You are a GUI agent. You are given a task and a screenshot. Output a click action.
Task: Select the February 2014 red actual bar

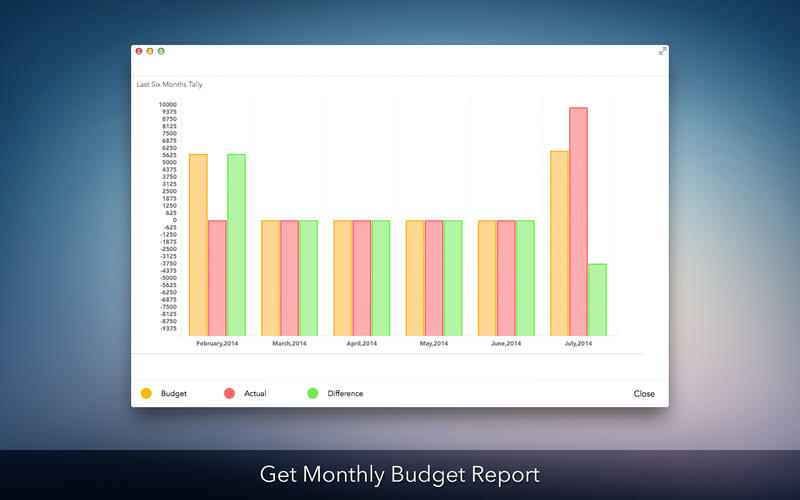pos(217,278)
